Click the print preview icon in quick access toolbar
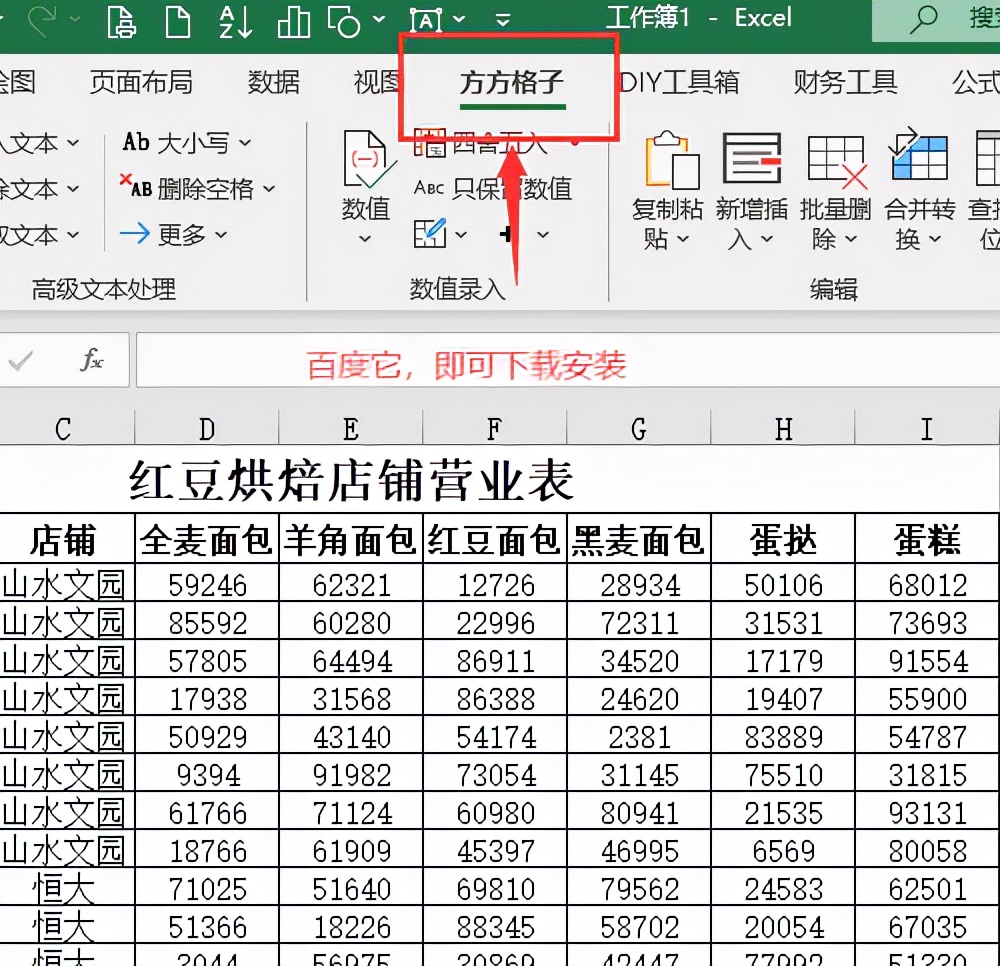Viewport: 1000px width, 966px height. [121, 22]
